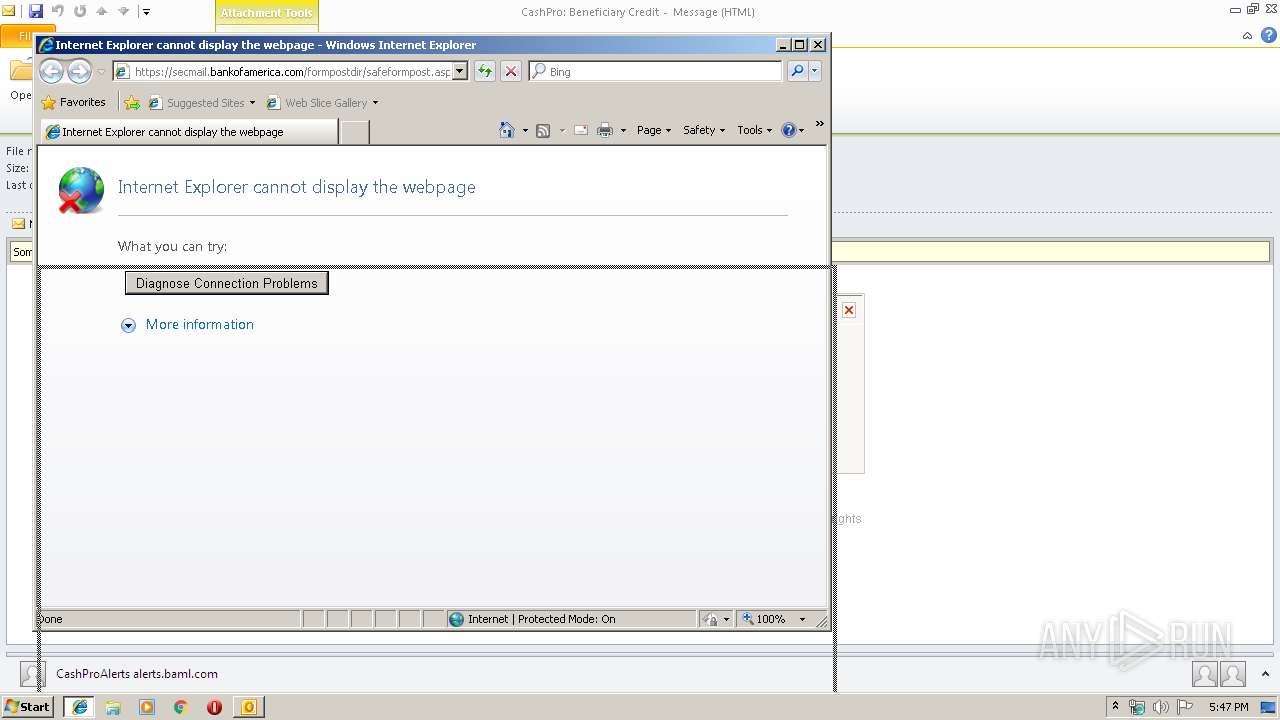This screenshot has height=720, width=1280.
Task: Click the green Refresh page icon
Action: 485,72
